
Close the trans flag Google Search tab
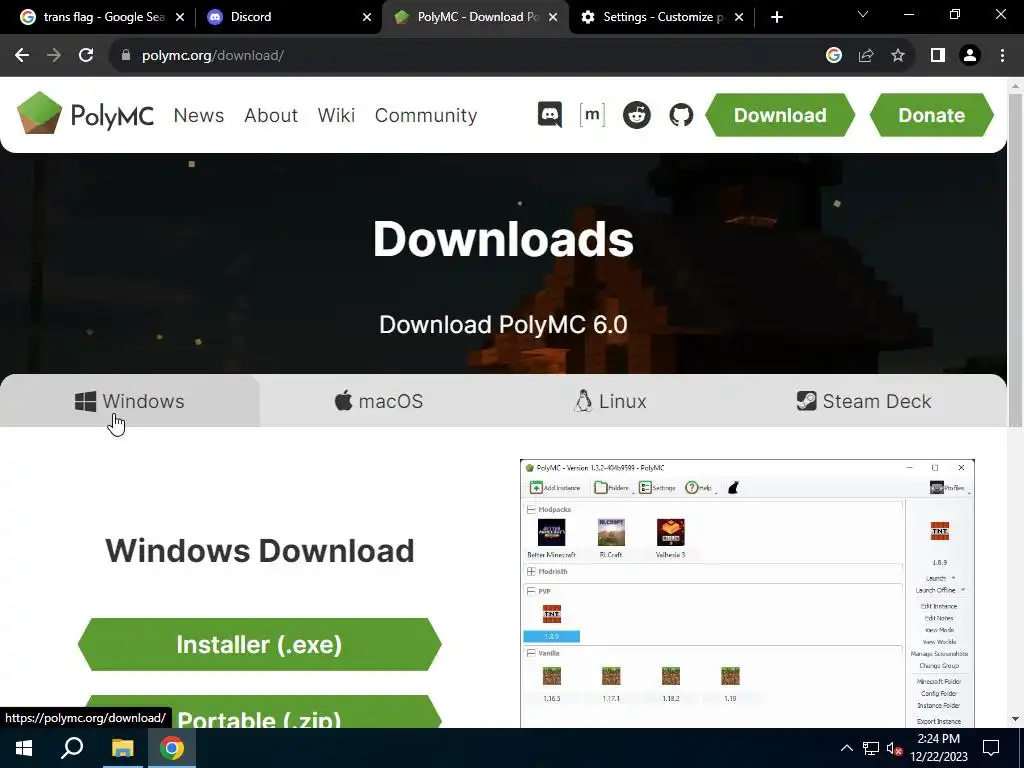(x=180, y=17)
